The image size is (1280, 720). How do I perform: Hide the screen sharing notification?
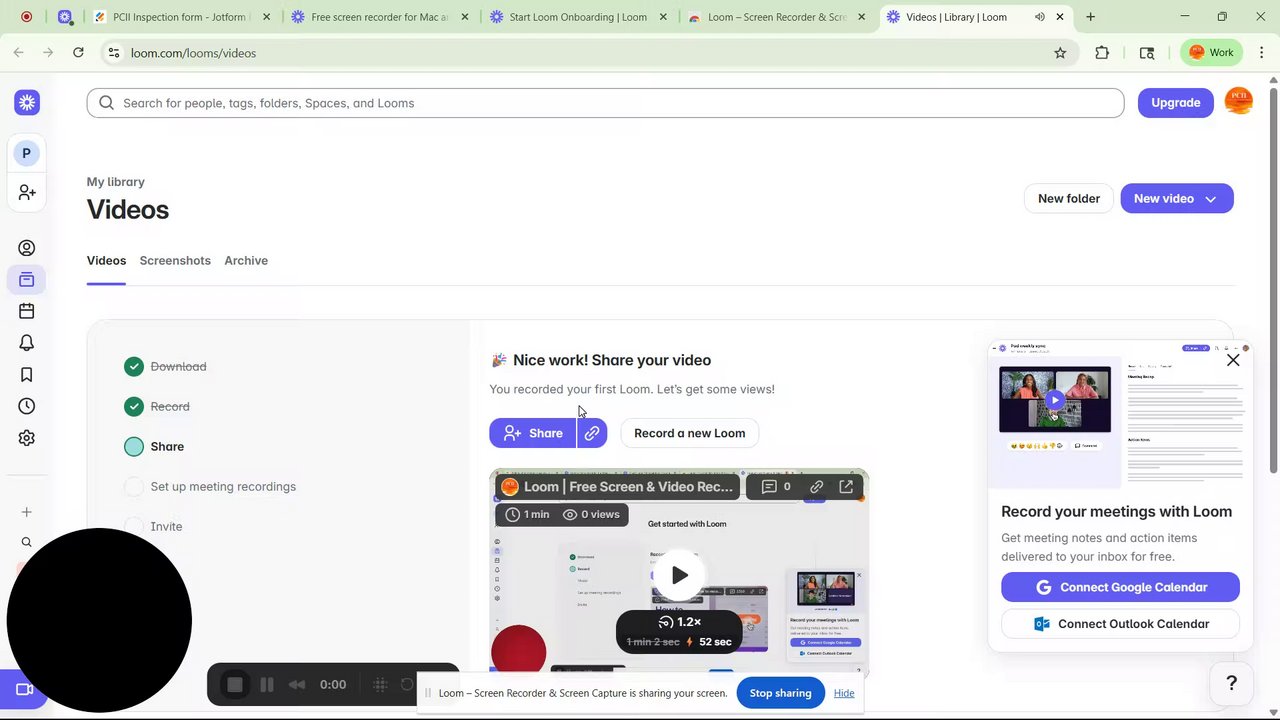[844, 693]
